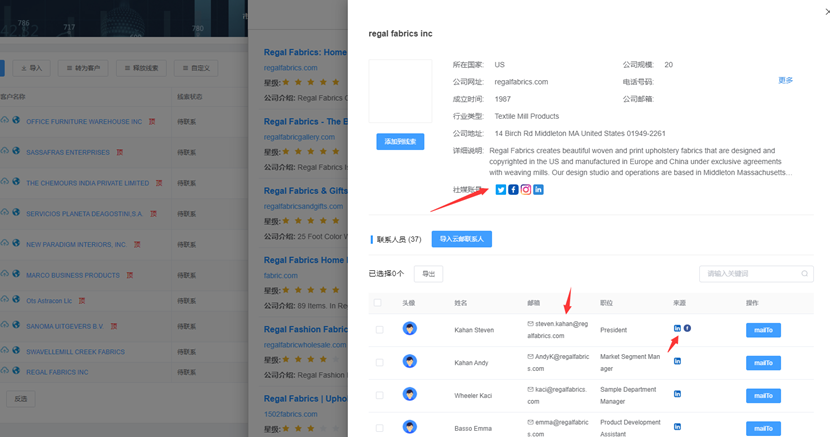The width and height of the screenshot is (830, 437).
Task: Click mailTo button for Basso Emma
Action: point(763,429)
